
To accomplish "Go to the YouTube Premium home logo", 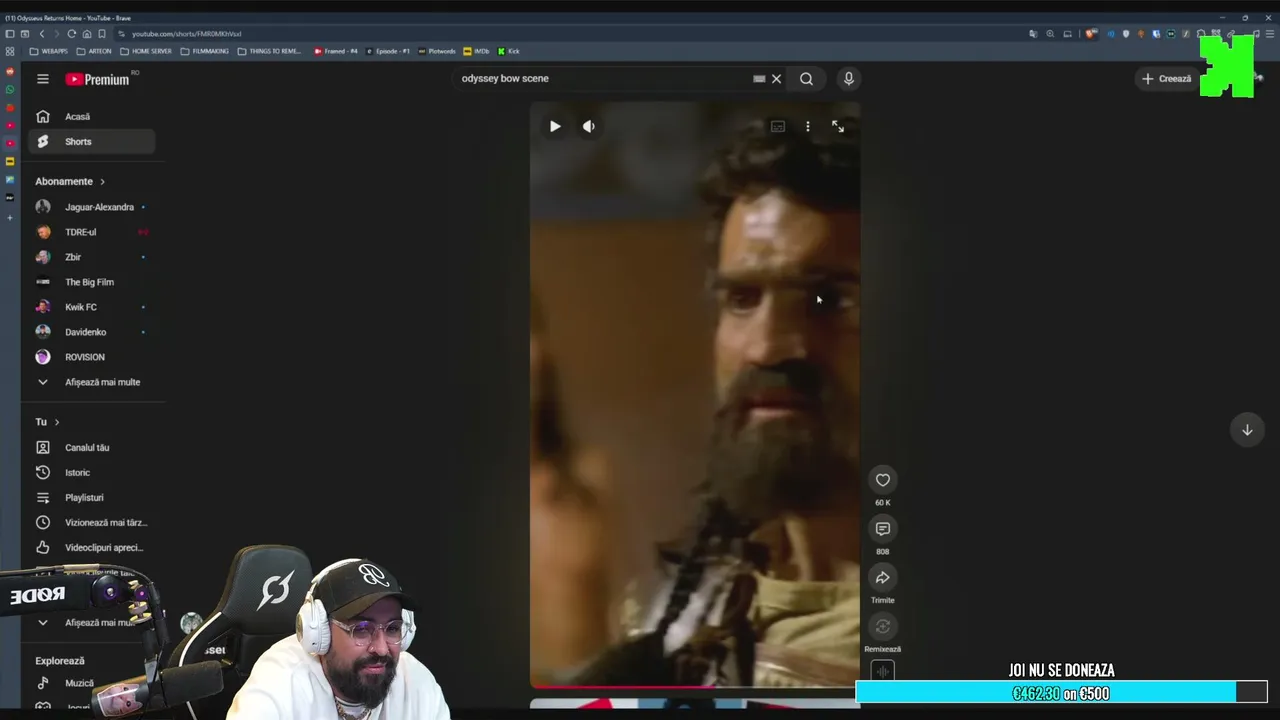I will tap(98, 79).
